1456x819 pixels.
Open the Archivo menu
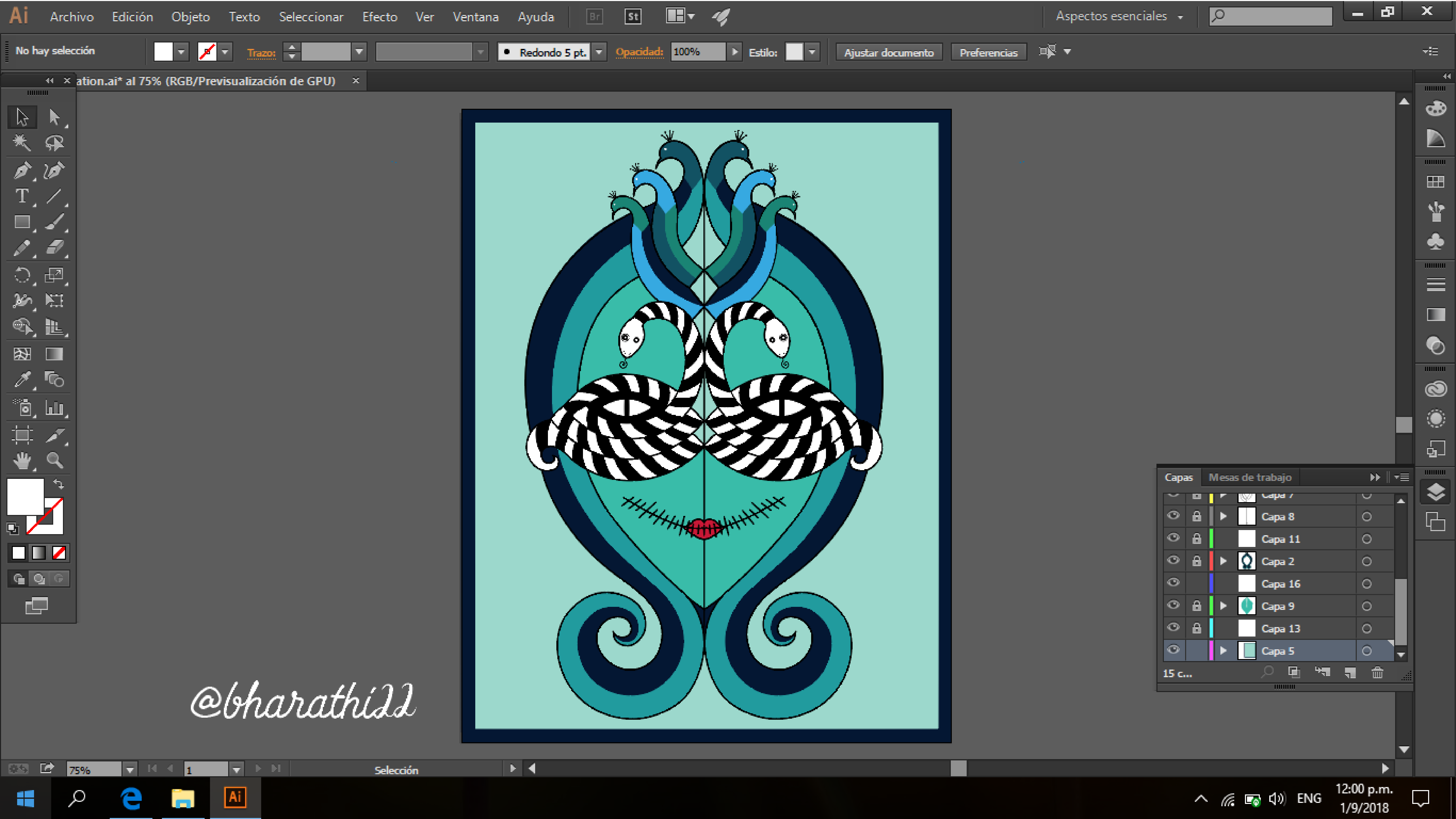tap(72, 17)
